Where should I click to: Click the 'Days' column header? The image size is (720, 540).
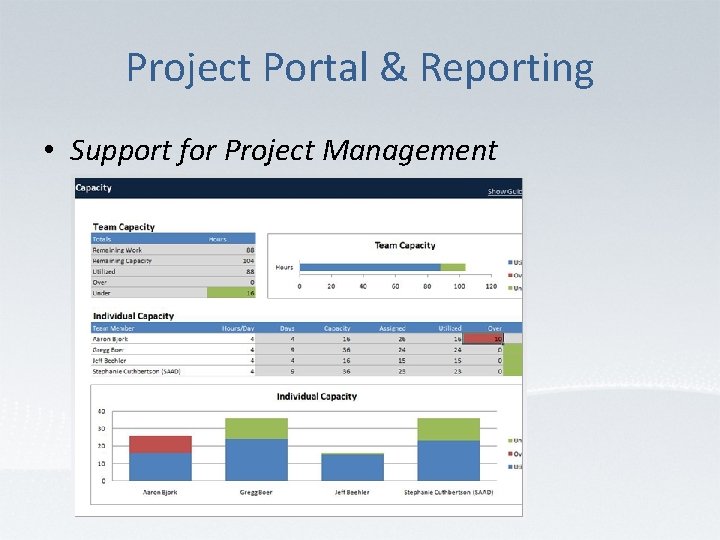(287, 328)
